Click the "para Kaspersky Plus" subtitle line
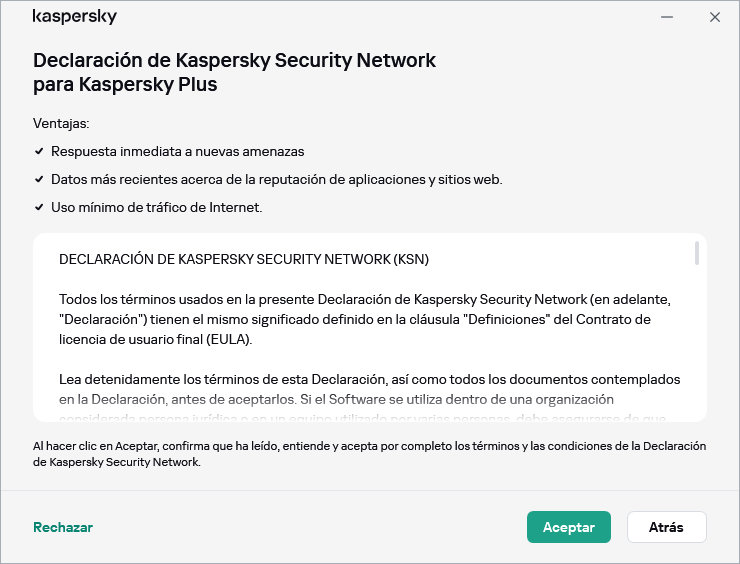The width and height of the screenshot is (740, 564). click(125, 85)
